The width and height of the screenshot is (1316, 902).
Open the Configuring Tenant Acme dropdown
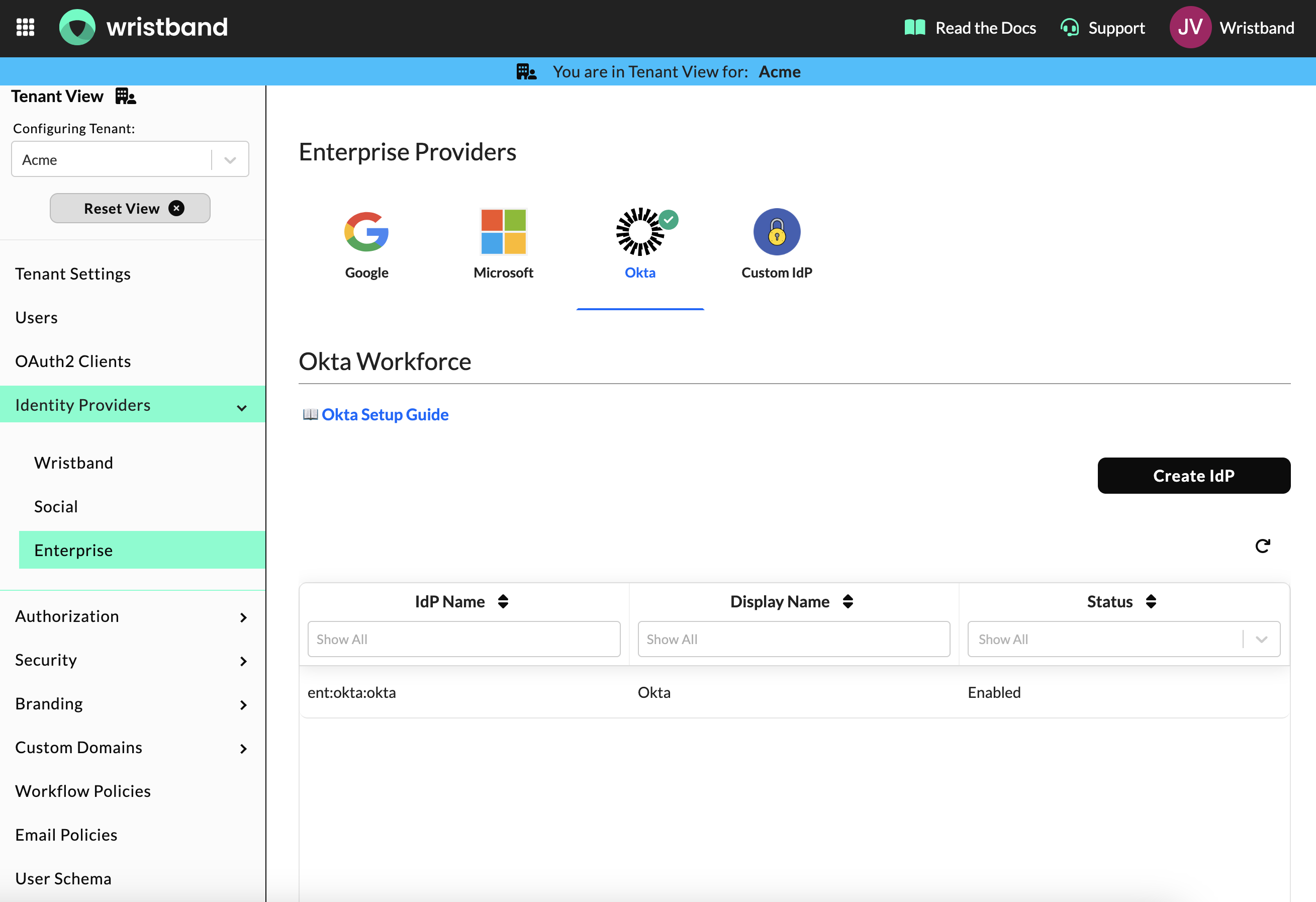click(130, 160)
